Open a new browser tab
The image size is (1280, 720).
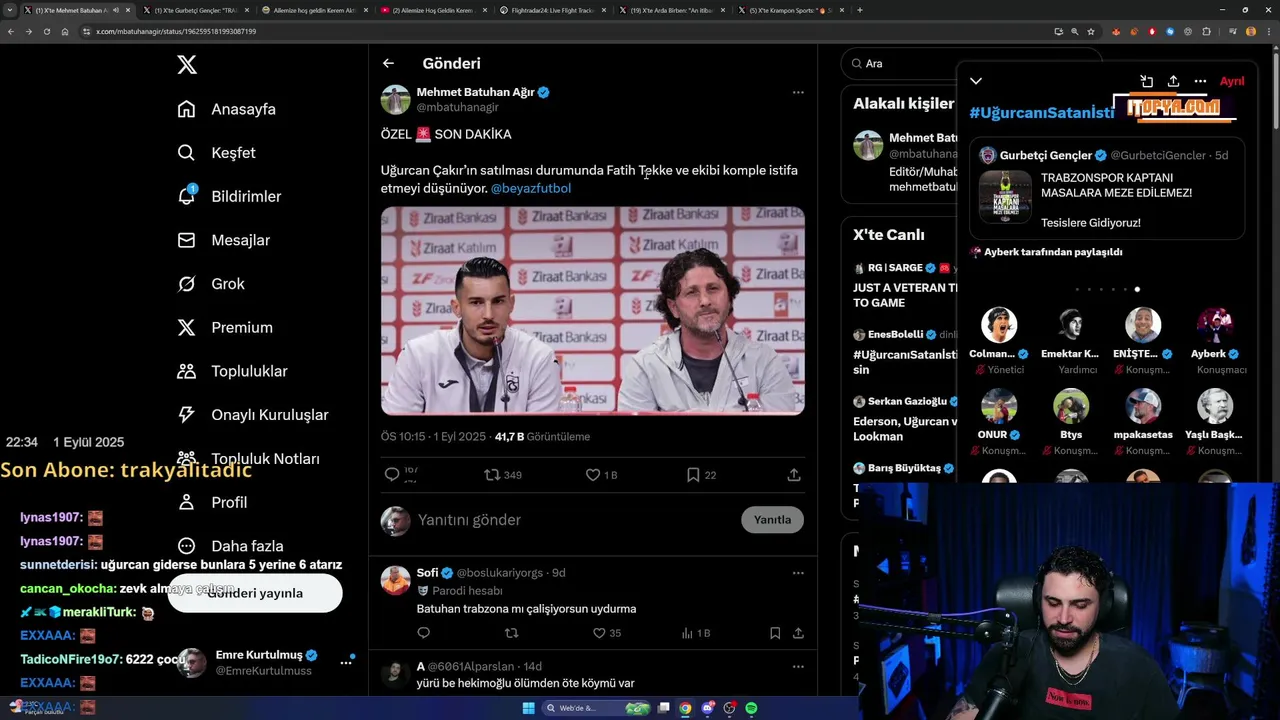coord(860,10)
